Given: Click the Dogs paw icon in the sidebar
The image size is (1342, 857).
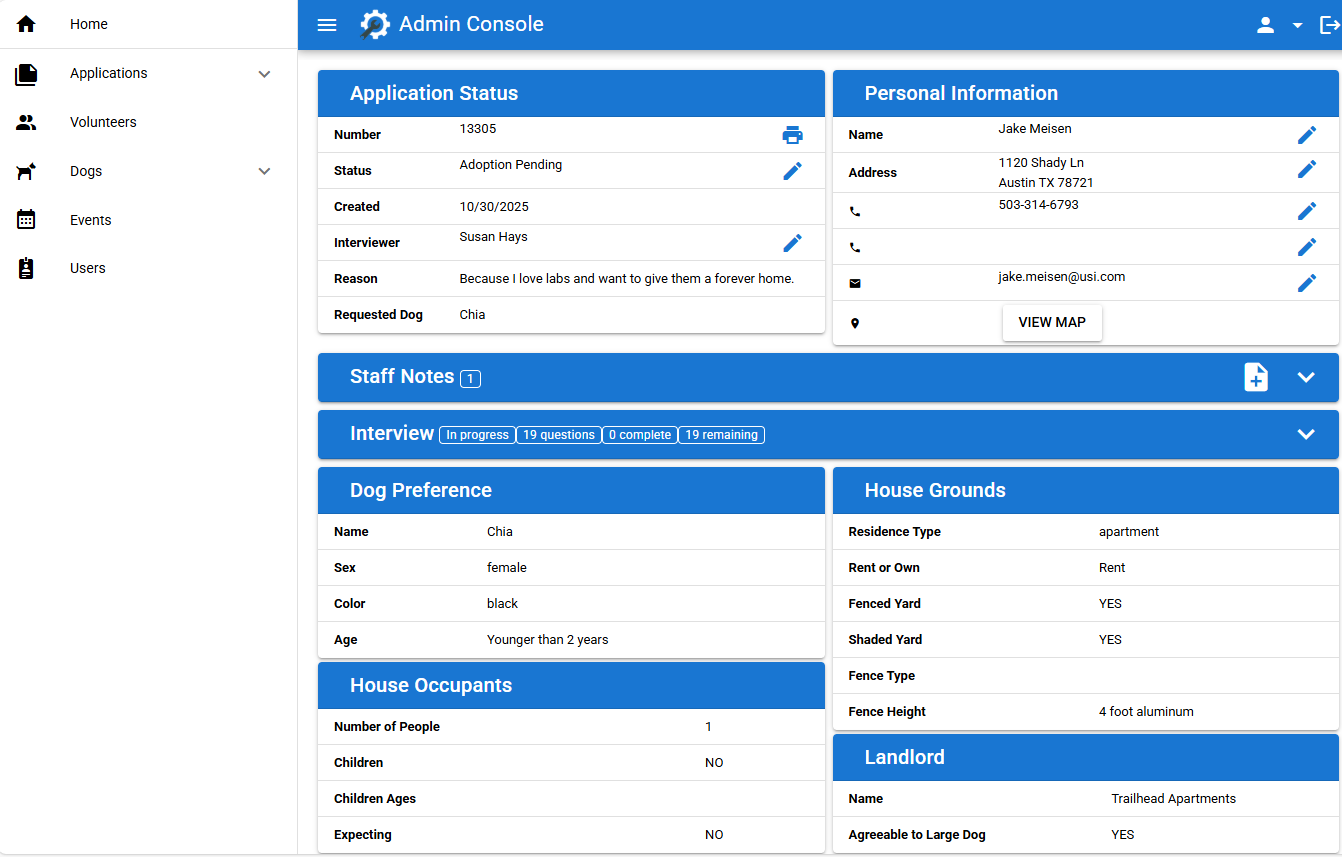Looking at the screenshot, I should 26,171.
